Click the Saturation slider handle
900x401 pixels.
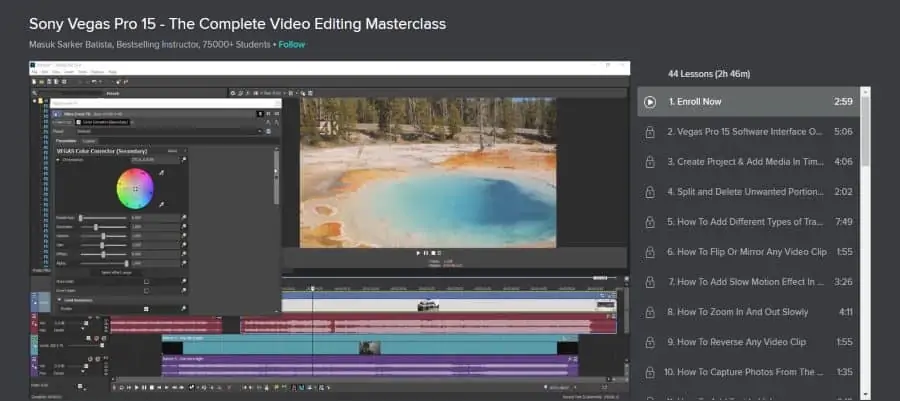95,227
